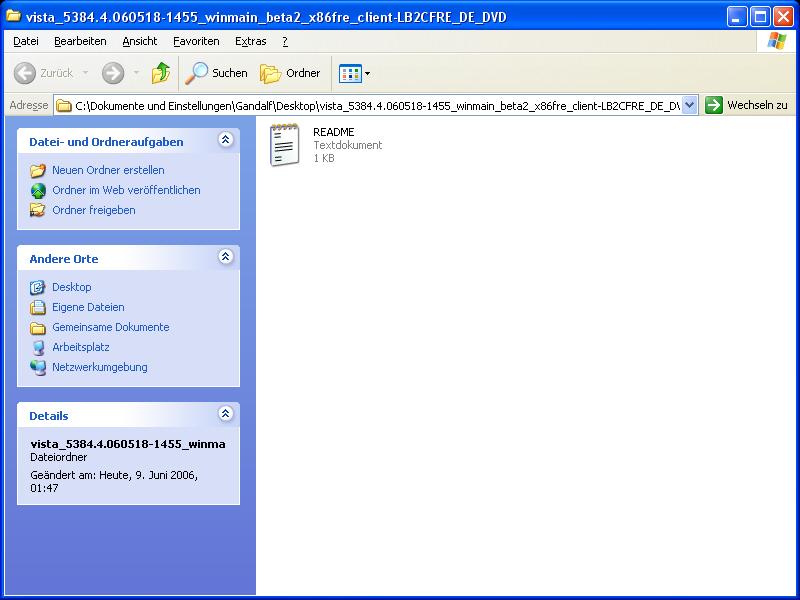Click the title bar folder icon
Viewport: 800px width, 600px height.
click(13, 16)
